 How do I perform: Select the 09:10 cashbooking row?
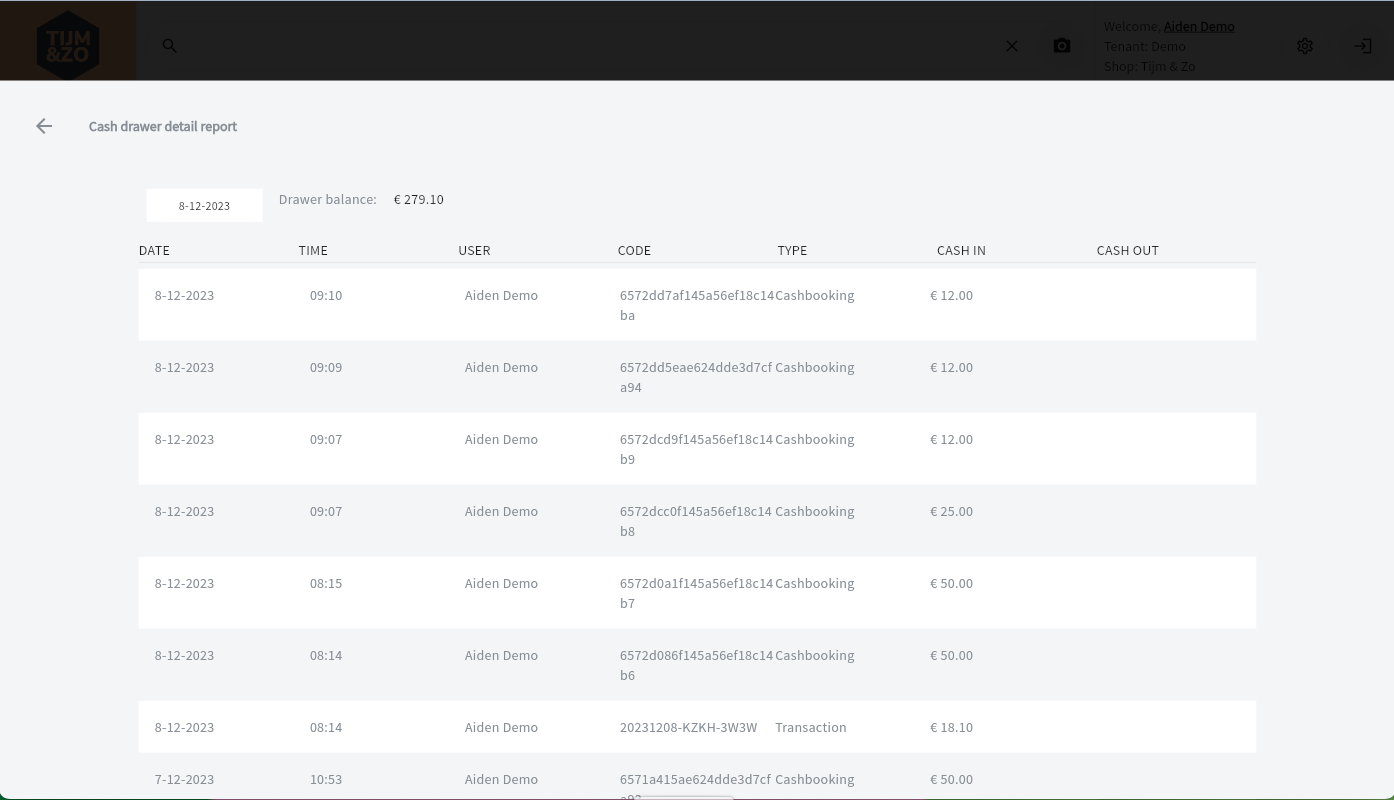click(696, 305)
